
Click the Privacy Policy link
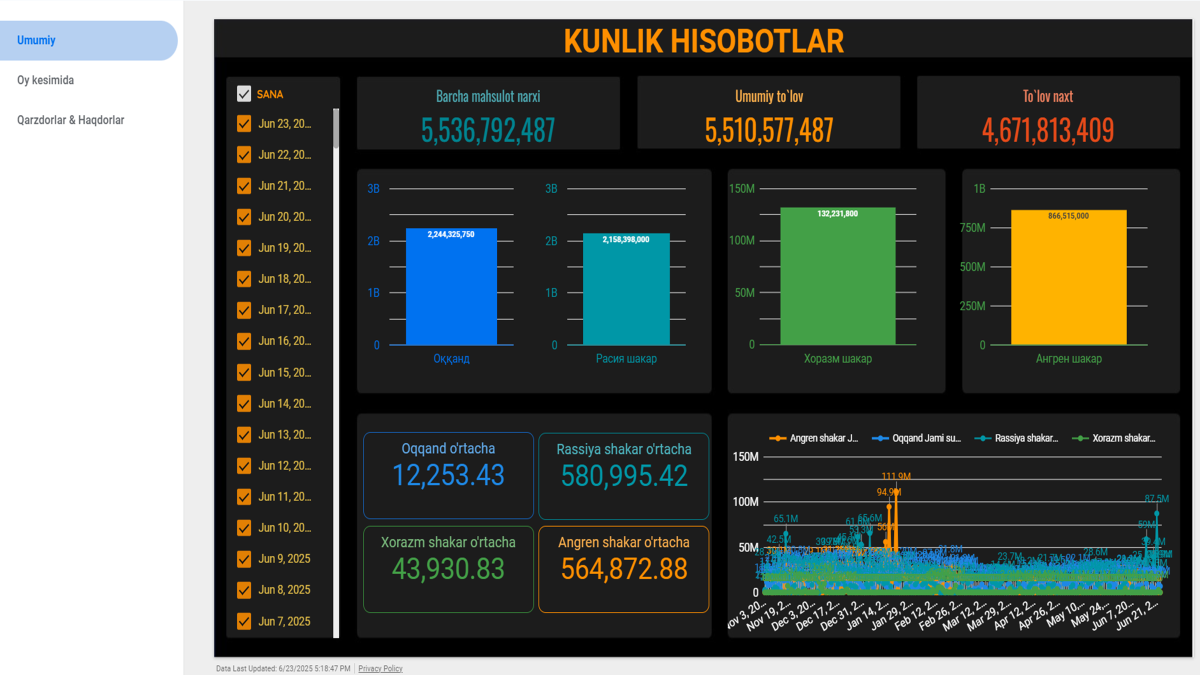(380, 668)
